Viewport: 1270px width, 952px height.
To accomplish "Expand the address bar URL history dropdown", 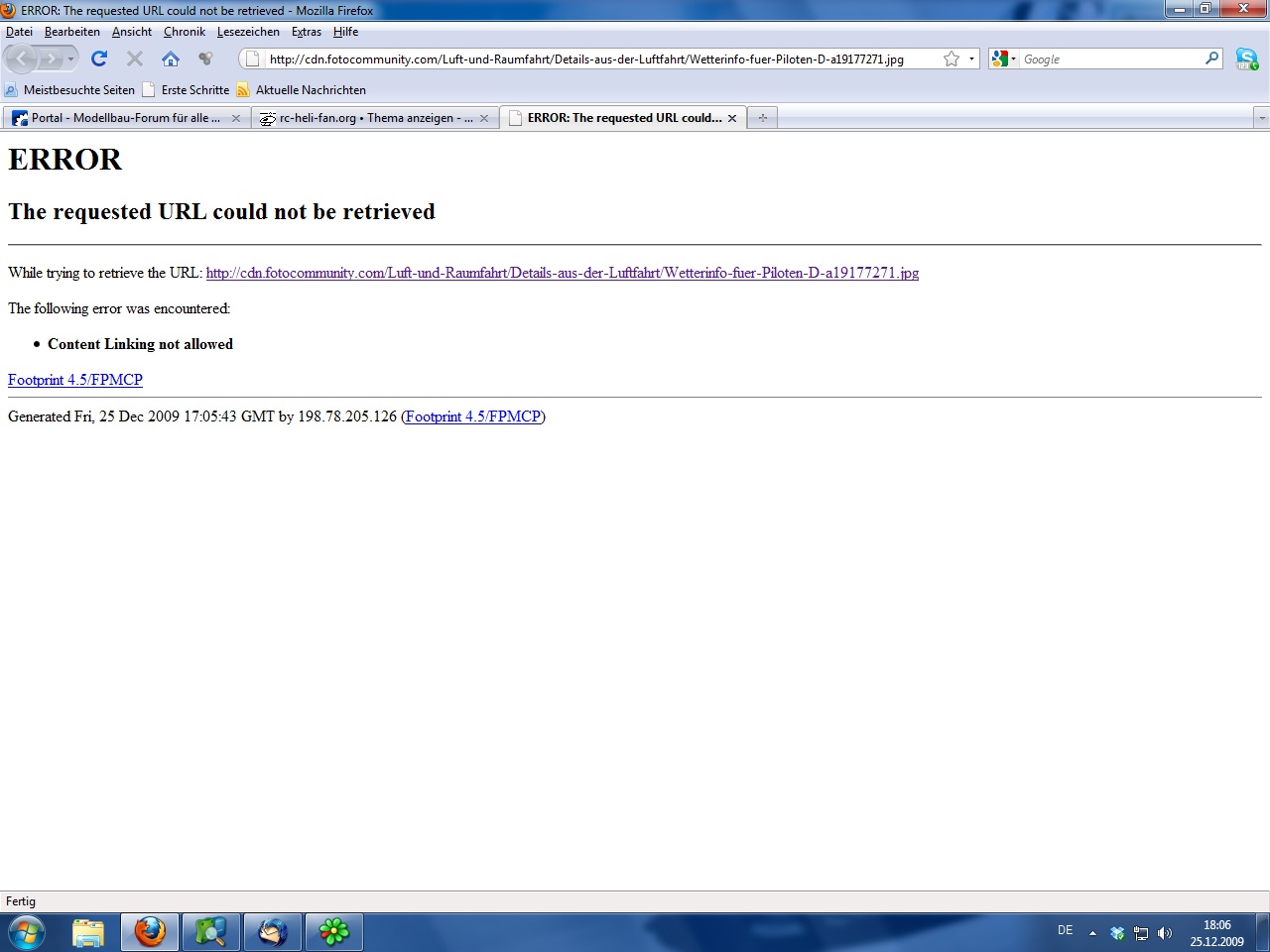I will point(971,59).
